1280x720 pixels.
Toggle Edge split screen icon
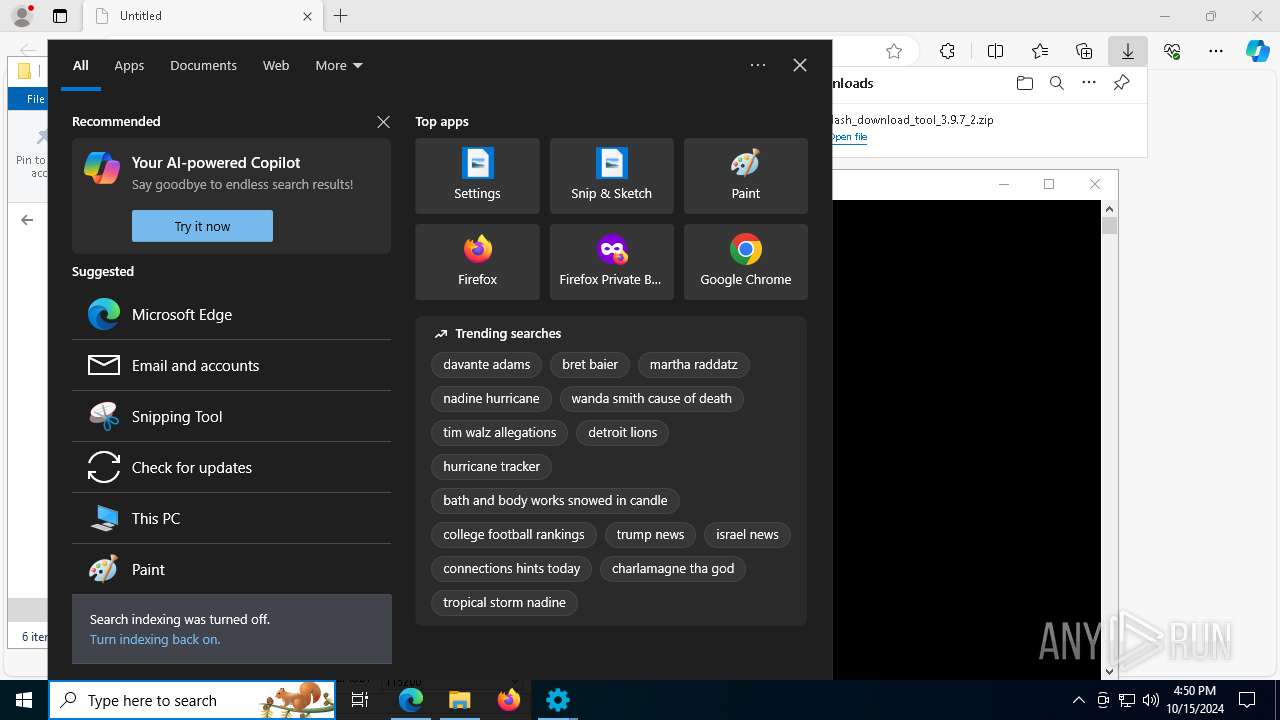995,51
